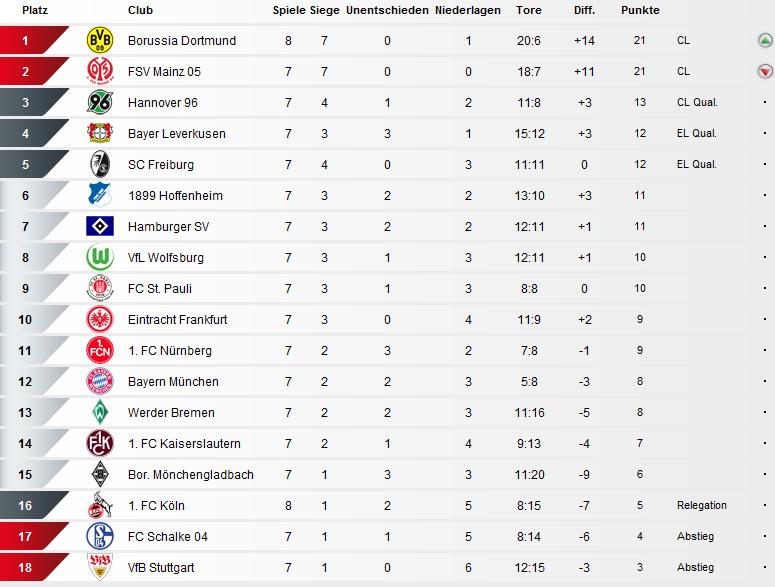Sort table by Tore column header
This screenshot has width=775, height=587.
(529, 10)
